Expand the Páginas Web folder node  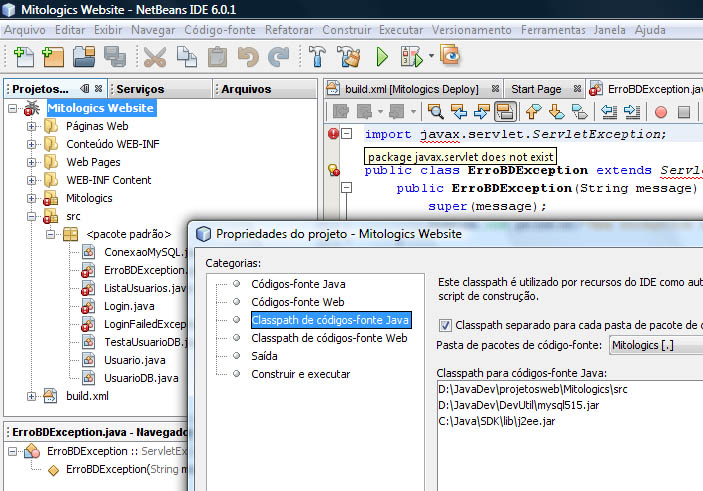pyautogui.click(x=31, y=126)
